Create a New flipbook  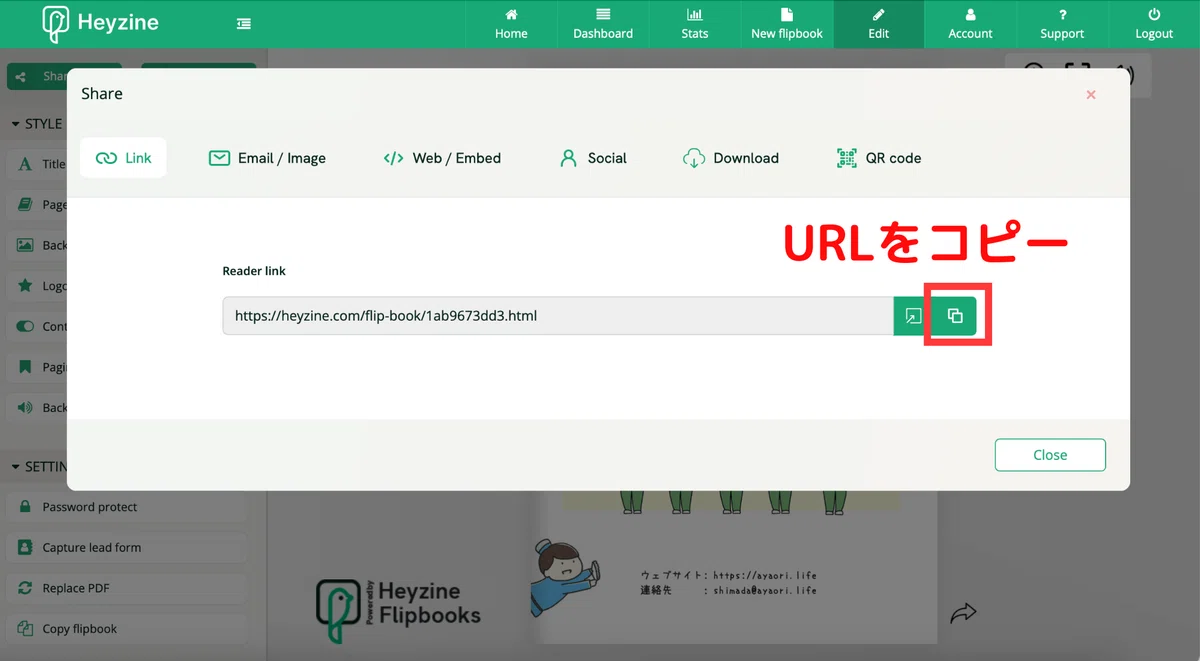pos(787,24)
